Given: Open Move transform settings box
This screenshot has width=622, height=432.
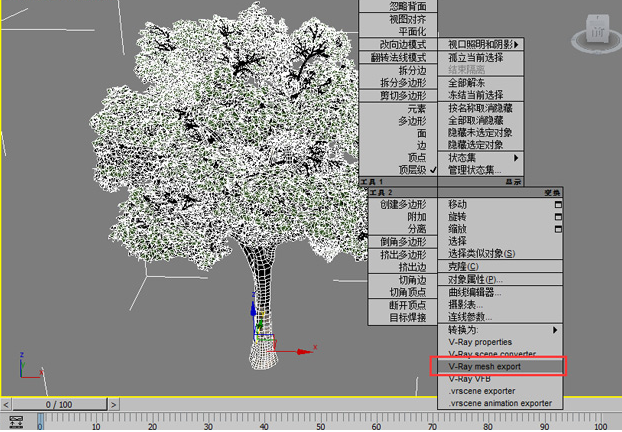Looking at the screenshot, I should coord(558,205).
